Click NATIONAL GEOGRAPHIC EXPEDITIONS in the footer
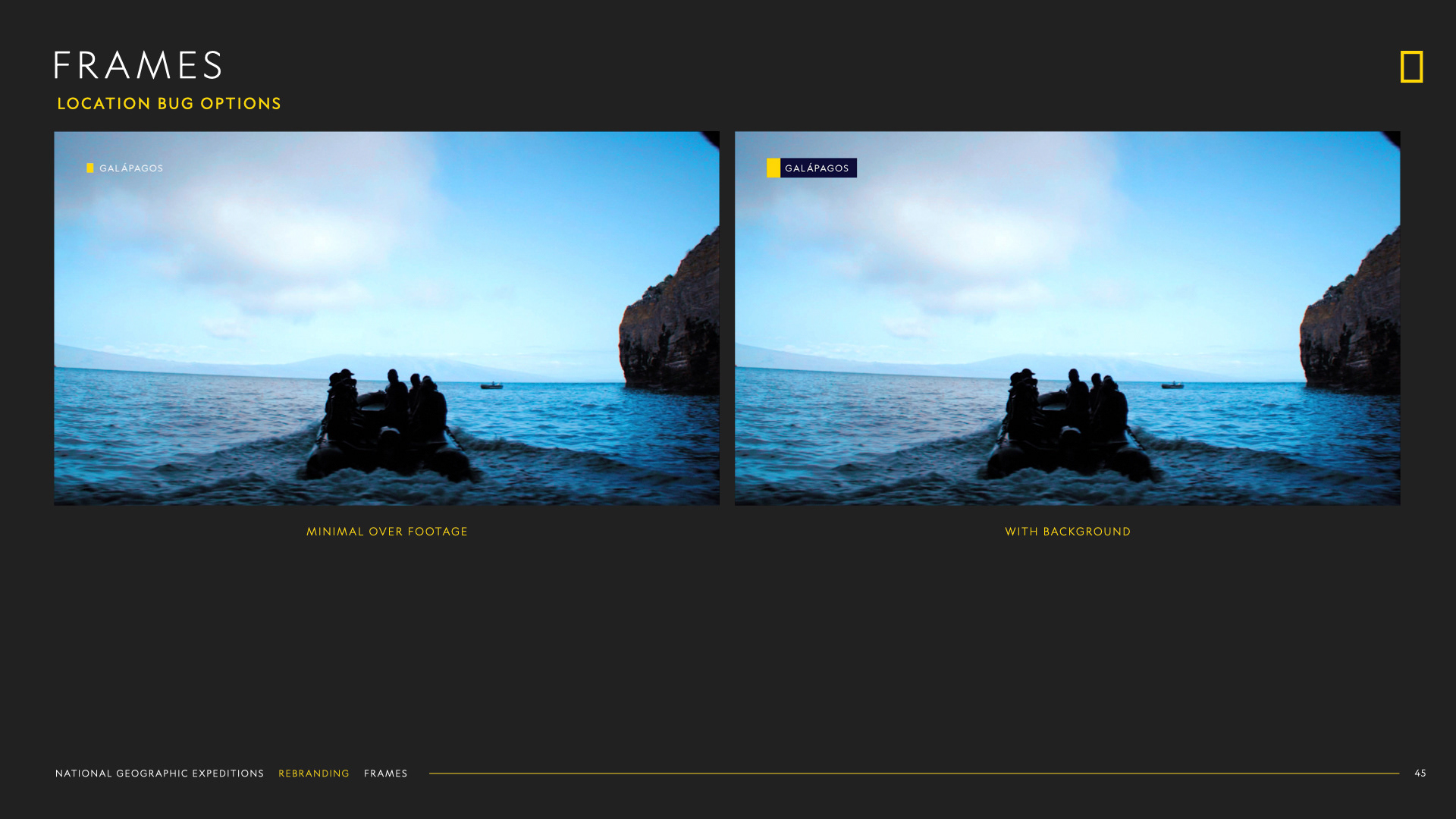Image resolution: width=1456 pixels, height=819 pixels. [x=159, y=773]
